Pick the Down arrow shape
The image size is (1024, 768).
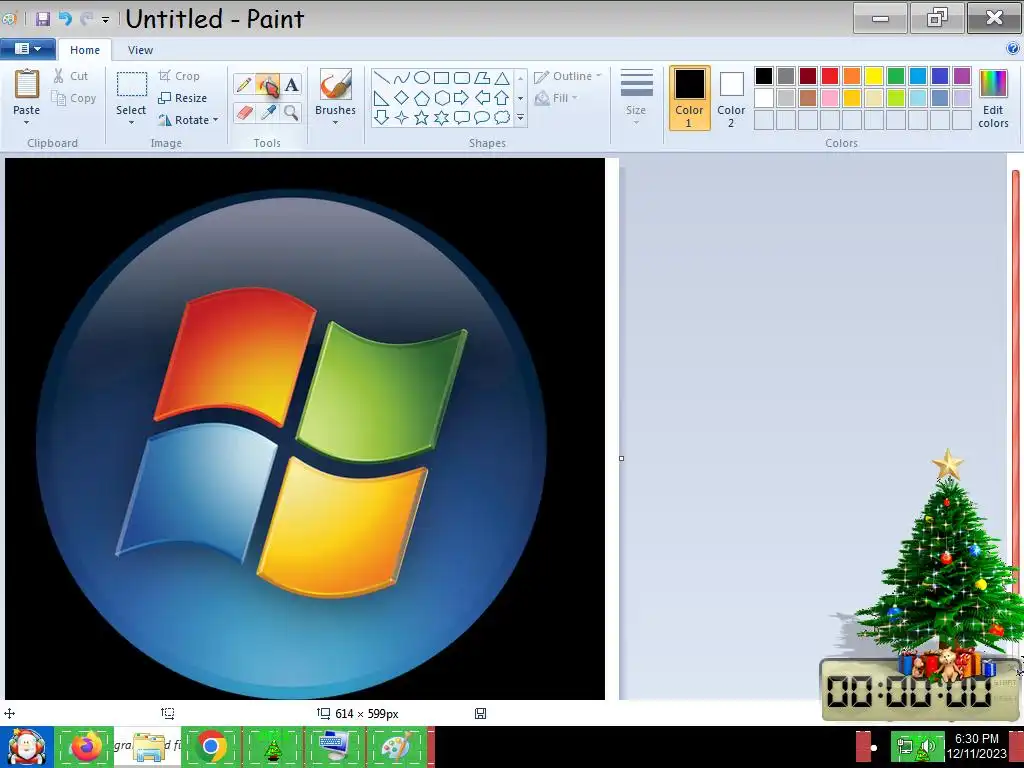382,118
